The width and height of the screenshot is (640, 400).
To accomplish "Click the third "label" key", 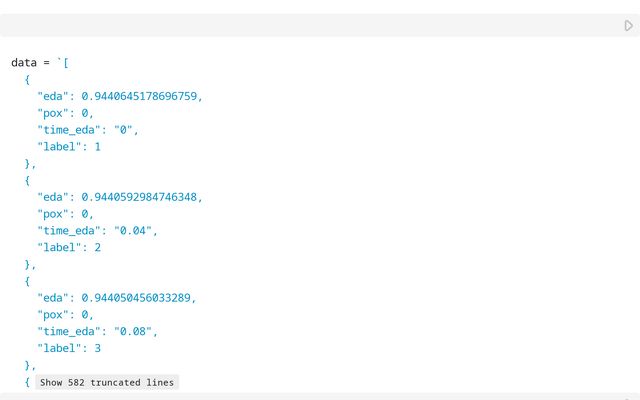I will (60, 349).
